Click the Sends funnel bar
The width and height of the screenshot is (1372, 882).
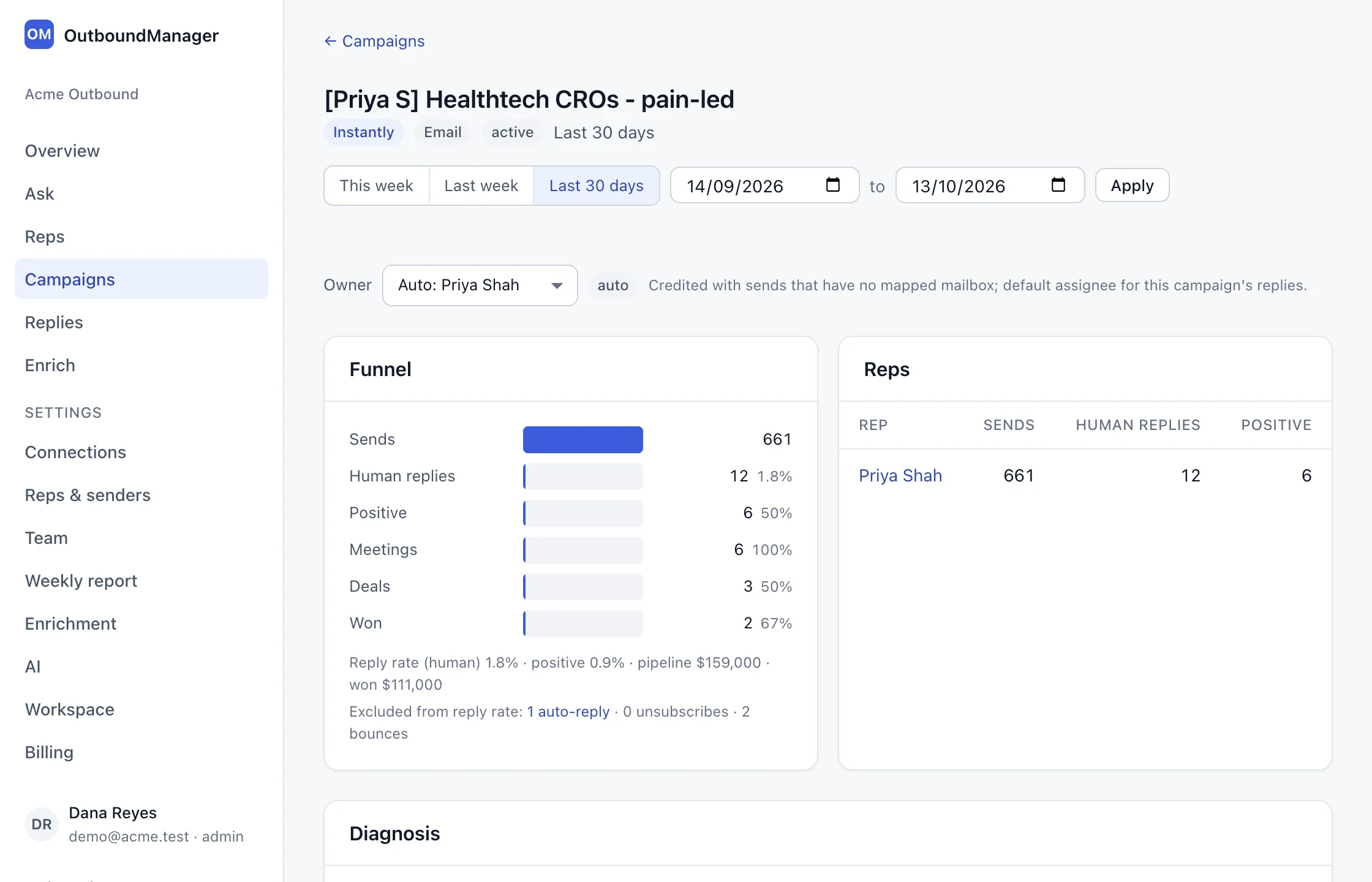[583, 440]
